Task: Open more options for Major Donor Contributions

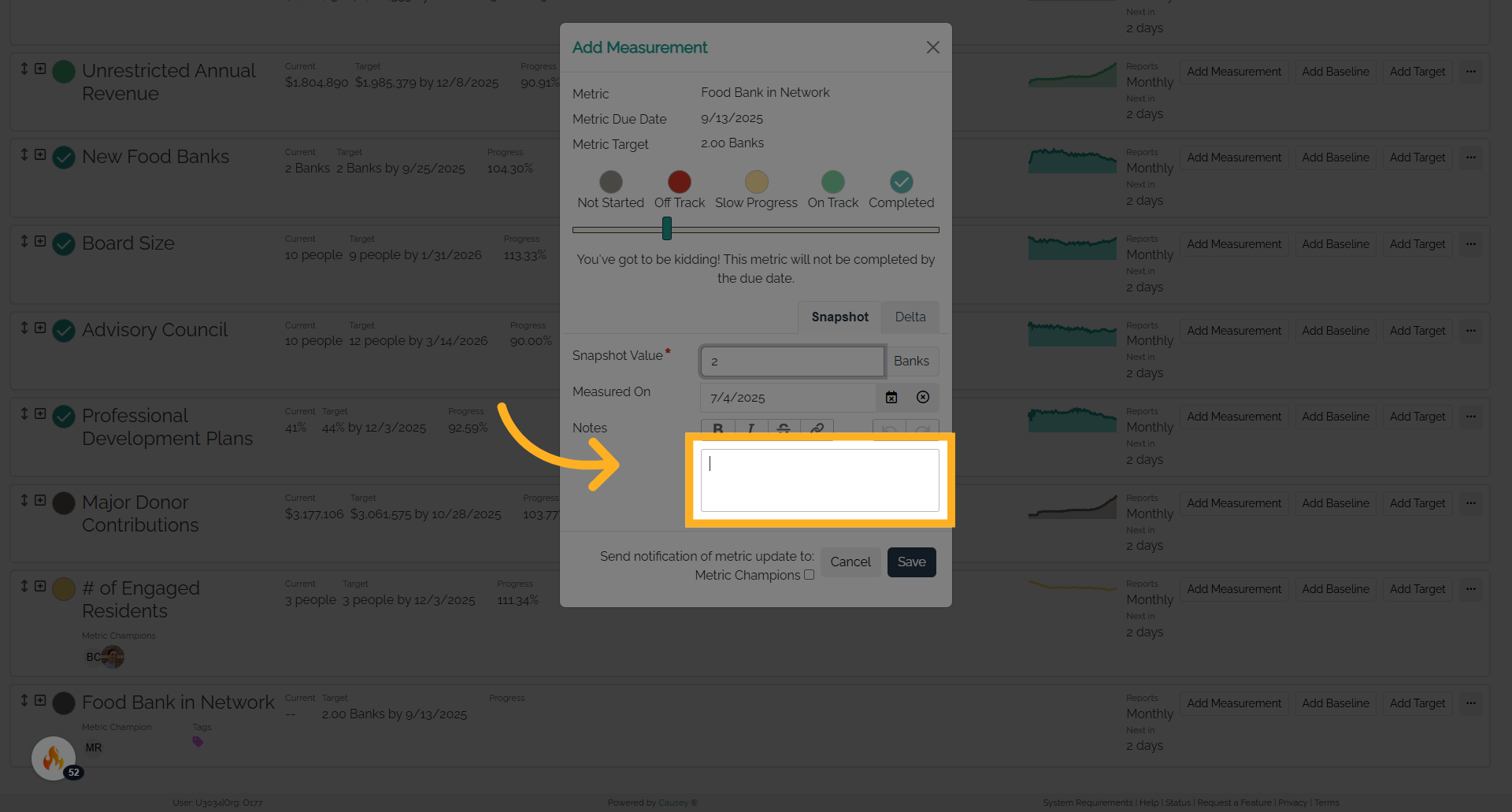Action: click(1471, 503)
